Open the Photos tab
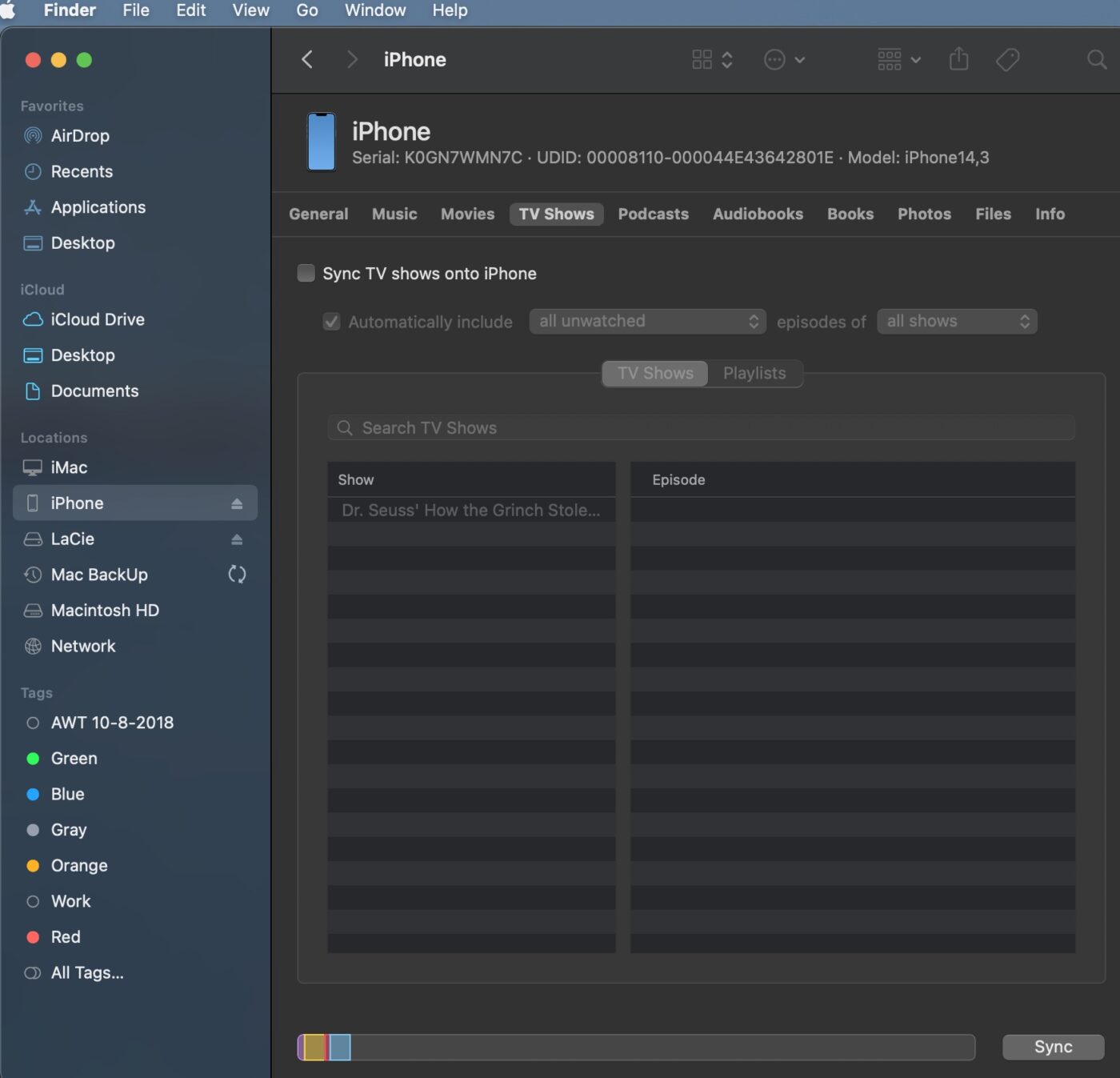This screenshot has width=1120, height=1078. tap(924, 214)
